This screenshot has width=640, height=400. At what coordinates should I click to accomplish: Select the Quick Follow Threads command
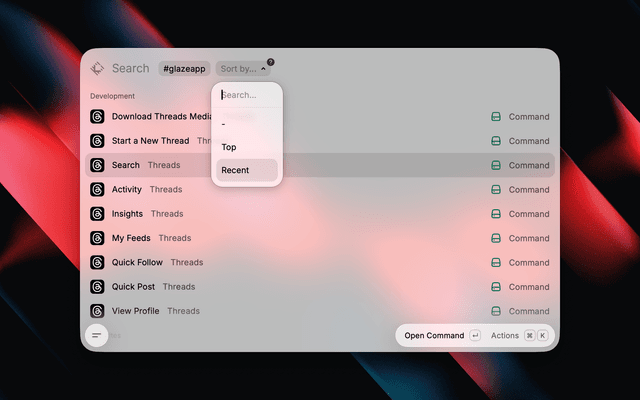pos(320,262)
